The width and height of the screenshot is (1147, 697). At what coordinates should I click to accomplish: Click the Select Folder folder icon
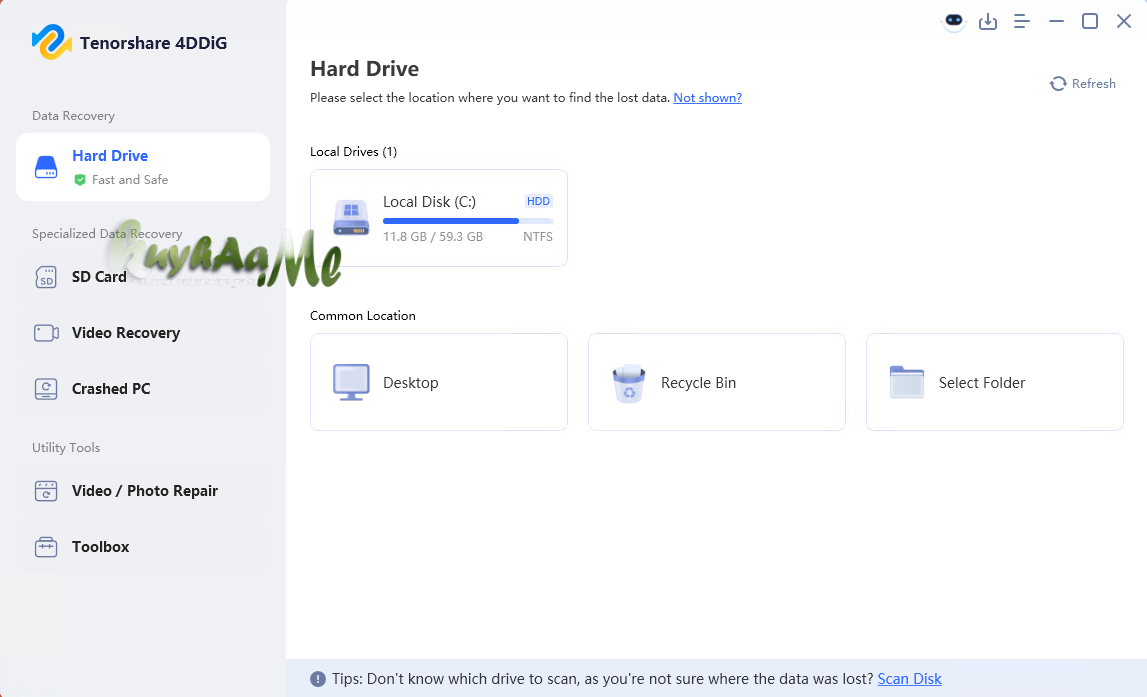pos(907,382)
